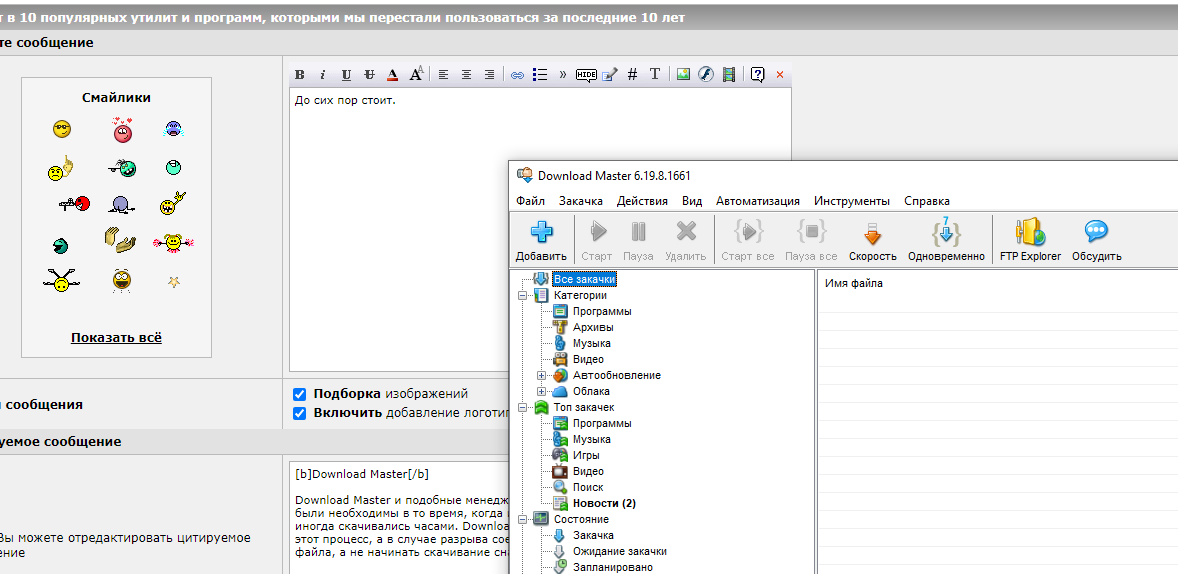Click Добавить to add a new download

(541, 240)
